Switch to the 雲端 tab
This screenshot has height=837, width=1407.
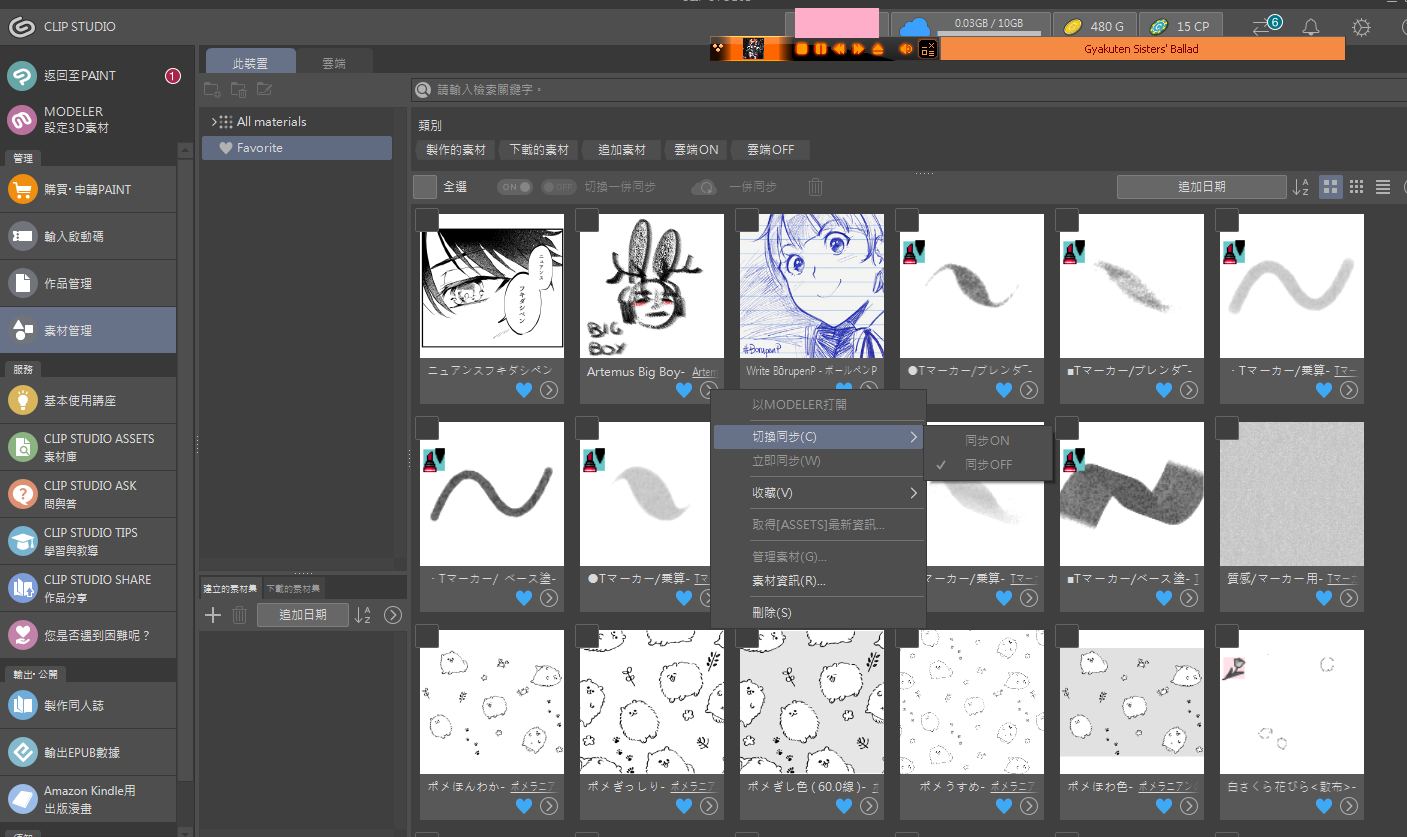coord(334,62)
